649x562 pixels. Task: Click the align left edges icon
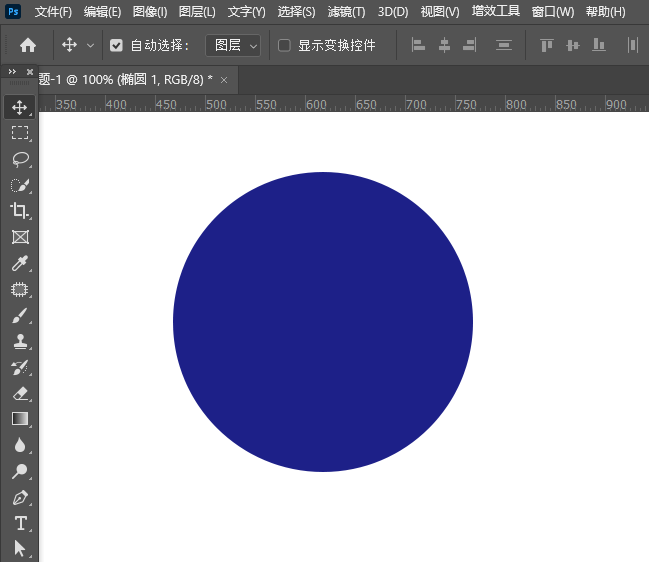pos(419,45)
